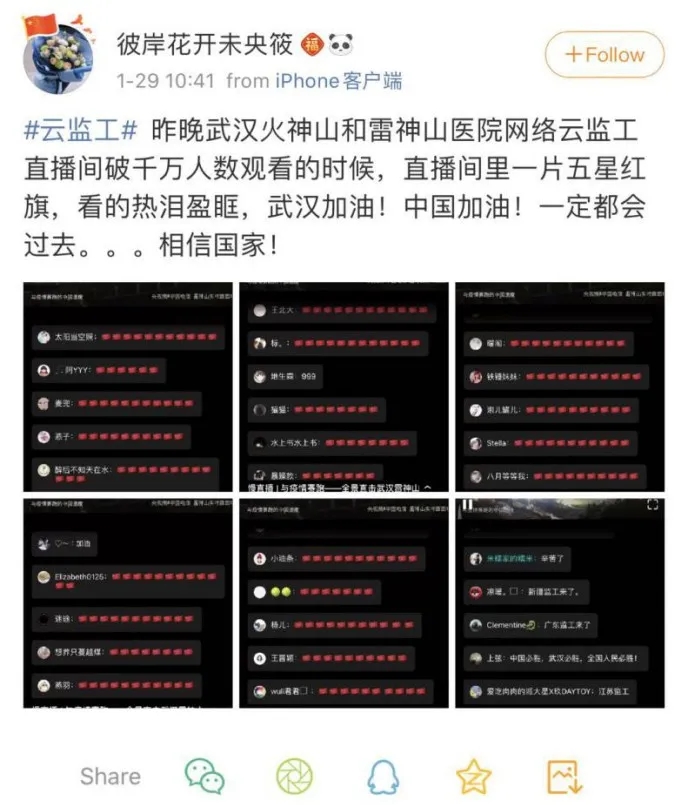The image size is (688, 805).
Task: Open the iPhone客户端 source link
Action: pyautogui.click(x=339, y=81)
